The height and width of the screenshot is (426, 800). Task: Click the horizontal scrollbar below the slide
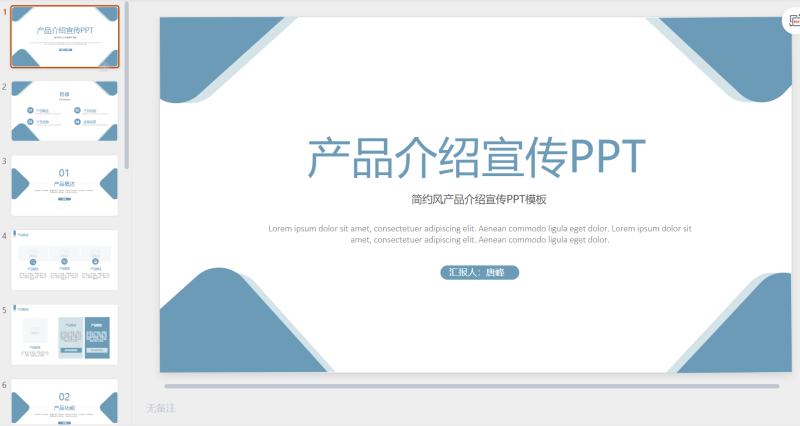click(x=472, y=386)
